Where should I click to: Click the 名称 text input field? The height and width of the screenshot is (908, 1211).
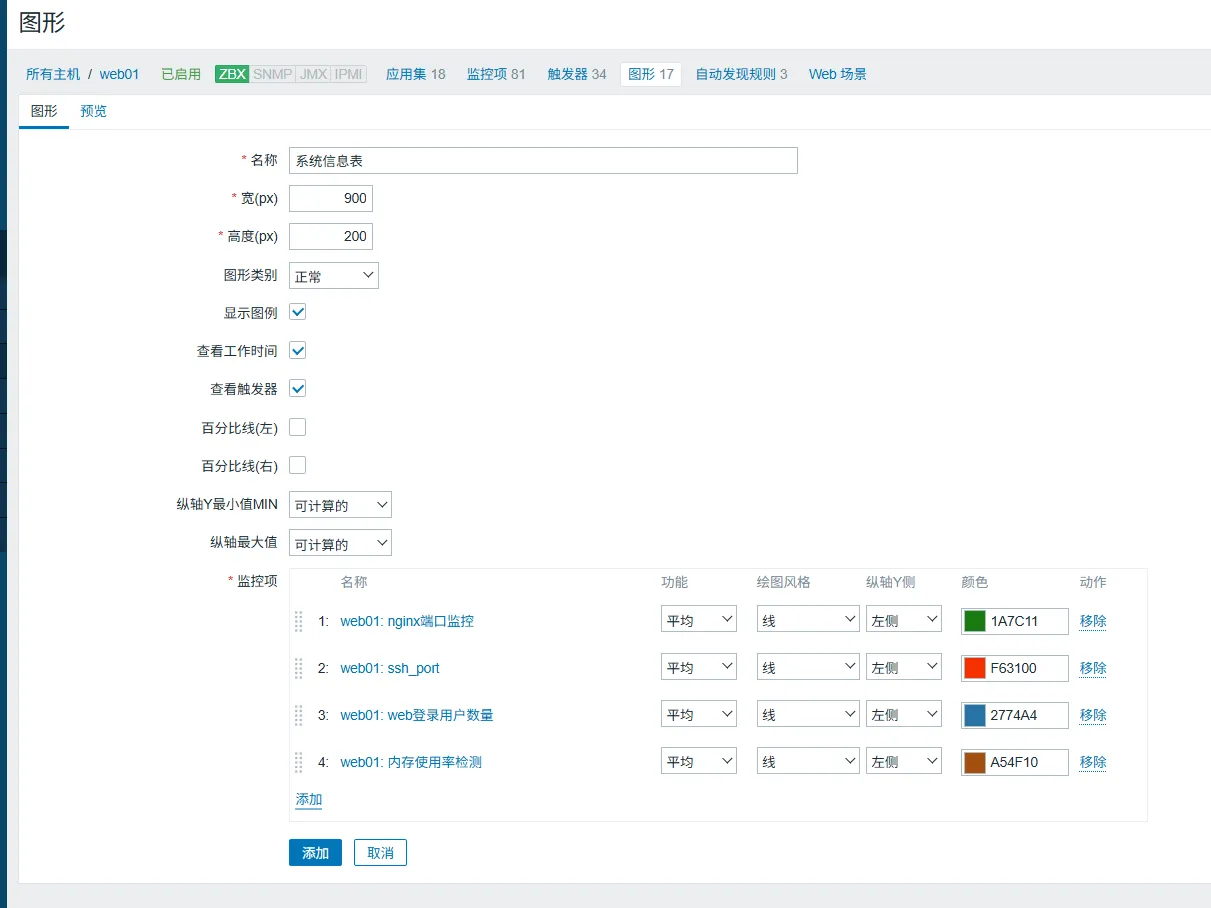pyautogui.click(x=543, y=161)
